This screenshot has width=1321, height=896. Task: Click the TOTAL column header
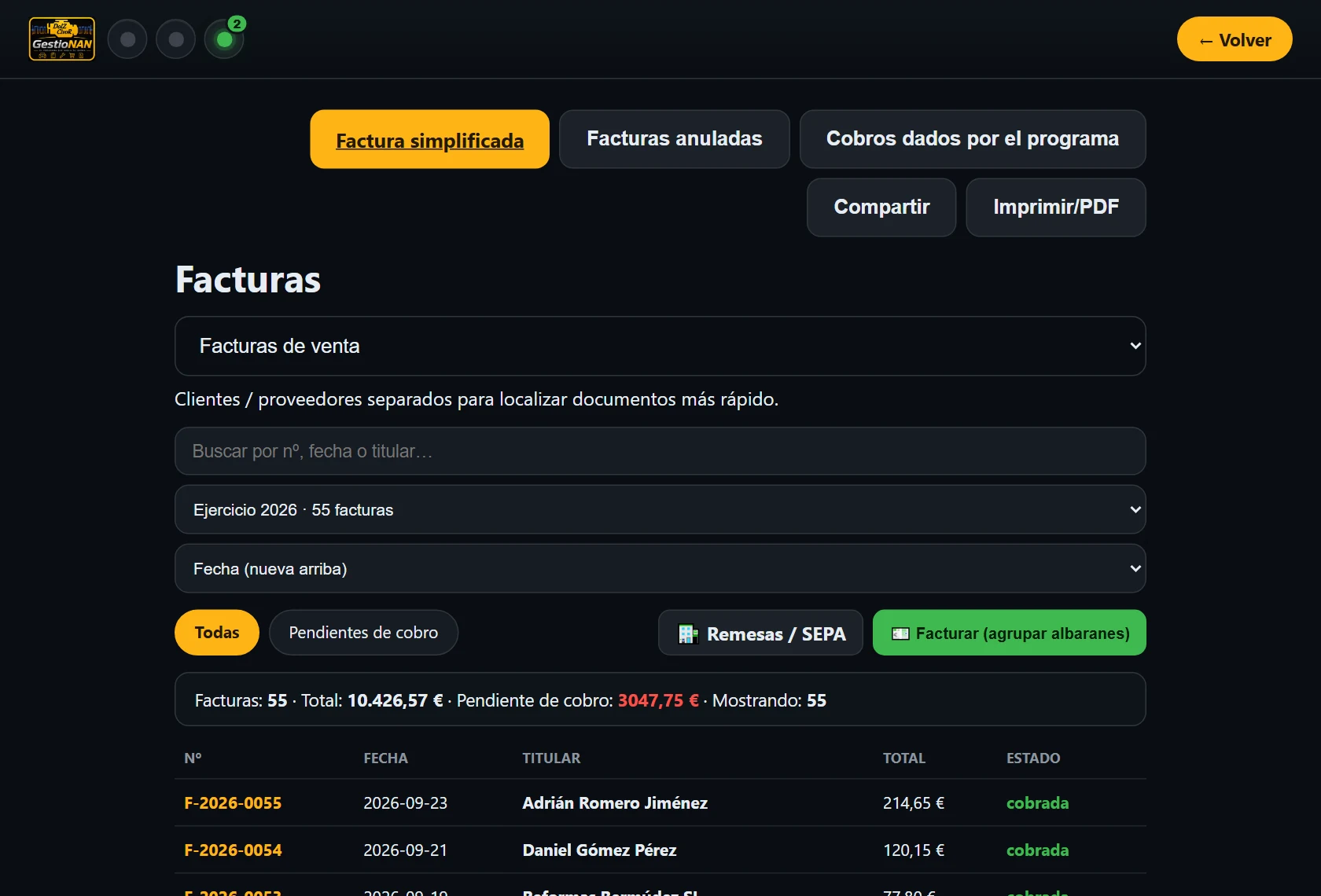pos(904,758)
